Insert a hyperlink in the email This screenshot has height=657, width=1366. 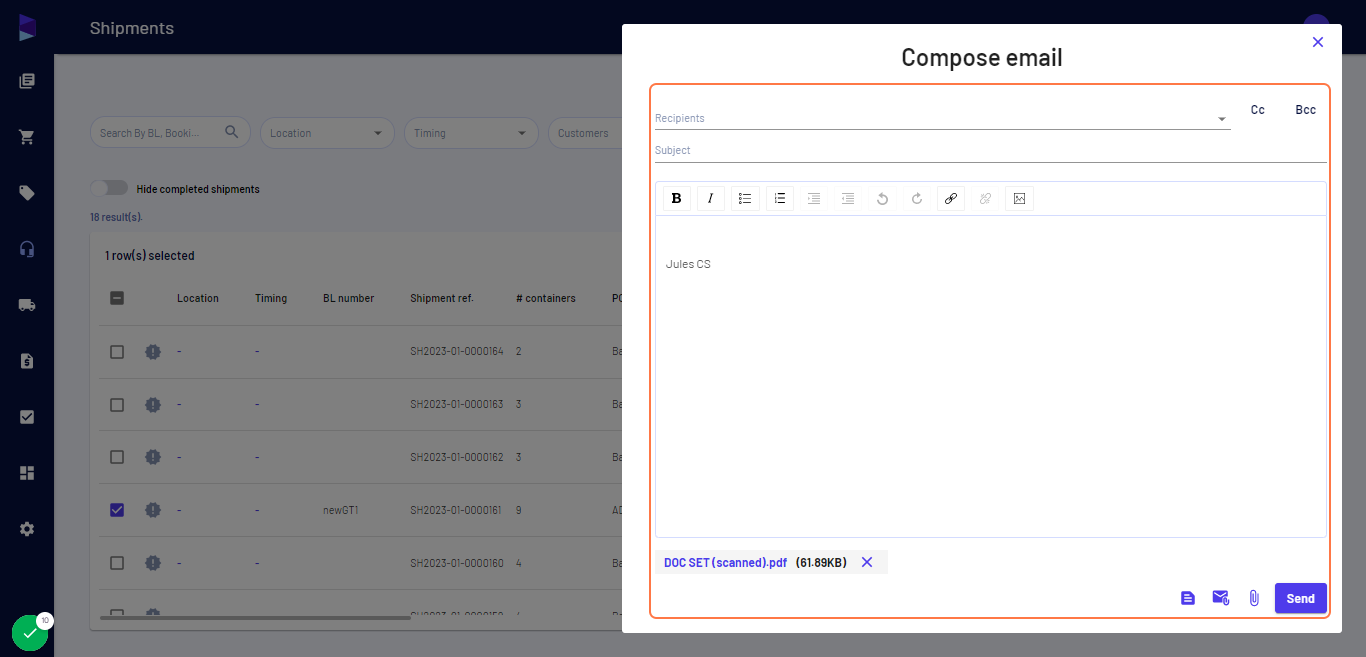[x=951, y=198]
